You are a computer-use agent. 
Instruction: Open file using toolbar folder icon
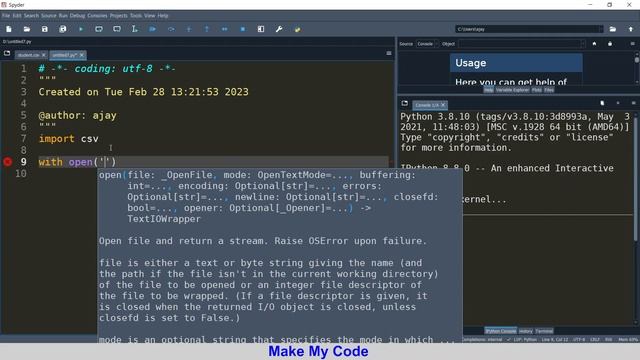tap(27, 29)
